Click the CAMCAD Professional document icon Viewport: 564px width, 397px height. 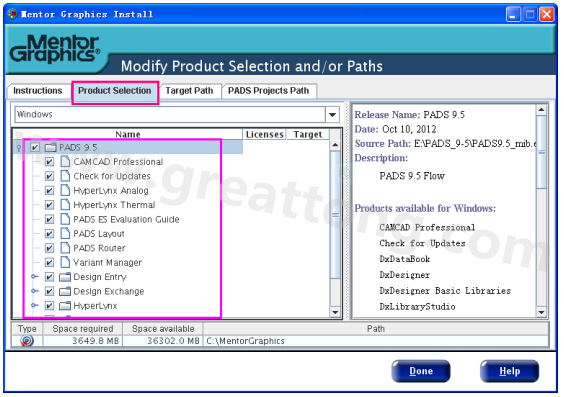click(65, 161)
